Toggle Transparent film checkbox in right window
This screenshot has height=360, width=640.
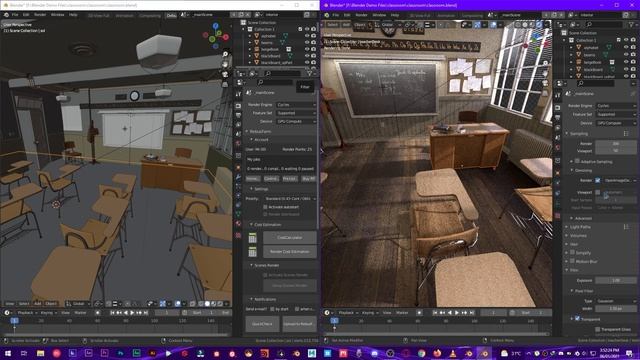[x=577, y=318]
